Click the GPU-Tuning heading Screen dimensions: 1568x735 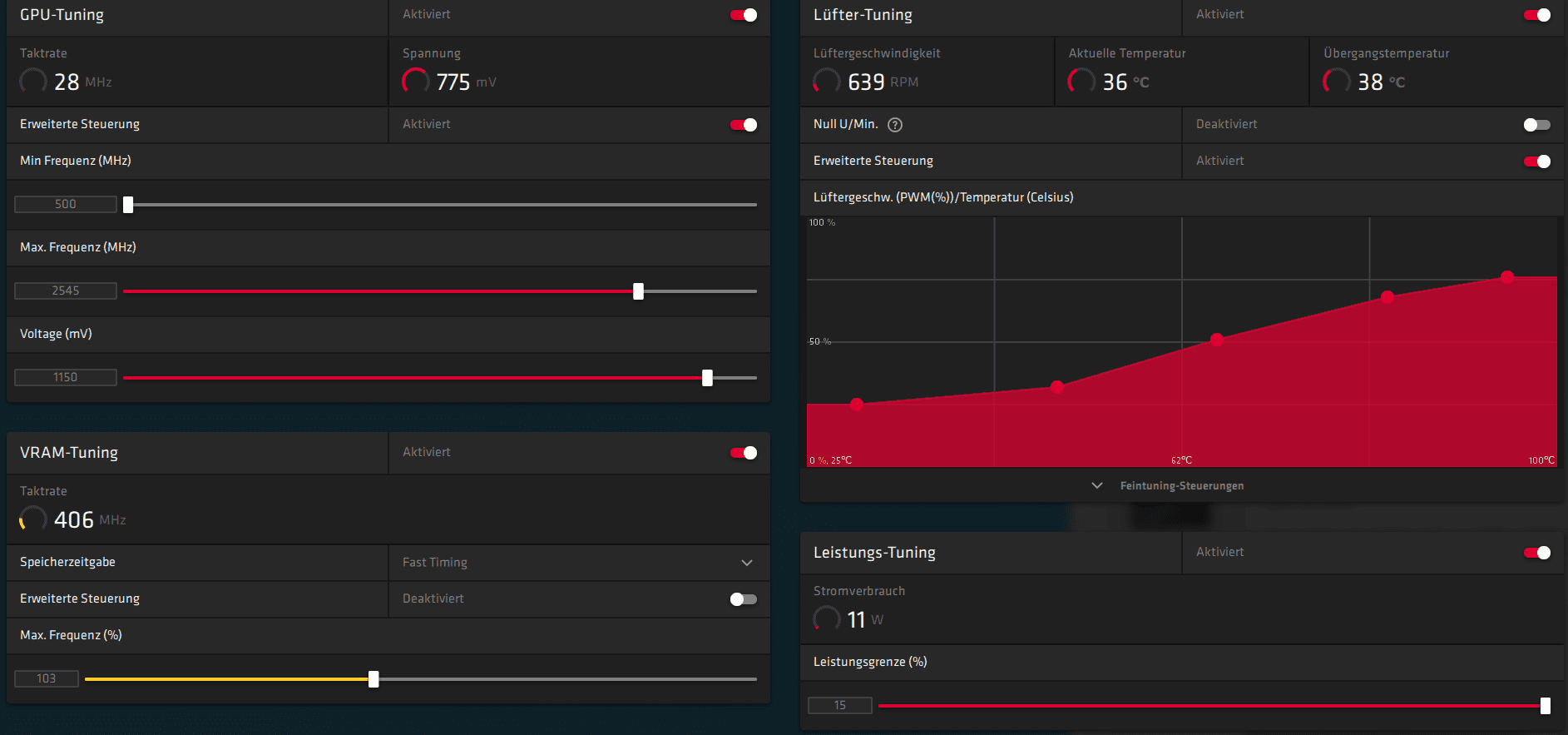(x=62, y=15)
